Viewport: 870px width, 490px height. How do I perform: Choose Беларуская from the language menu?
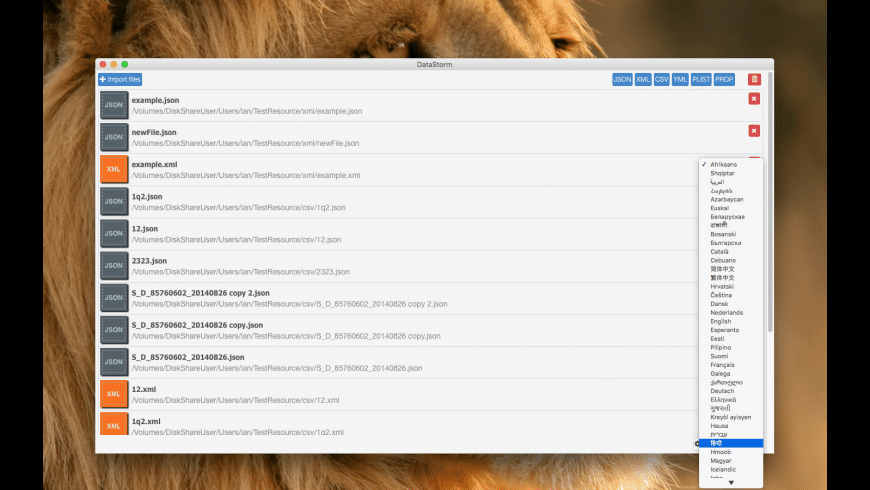pos(731,216)
